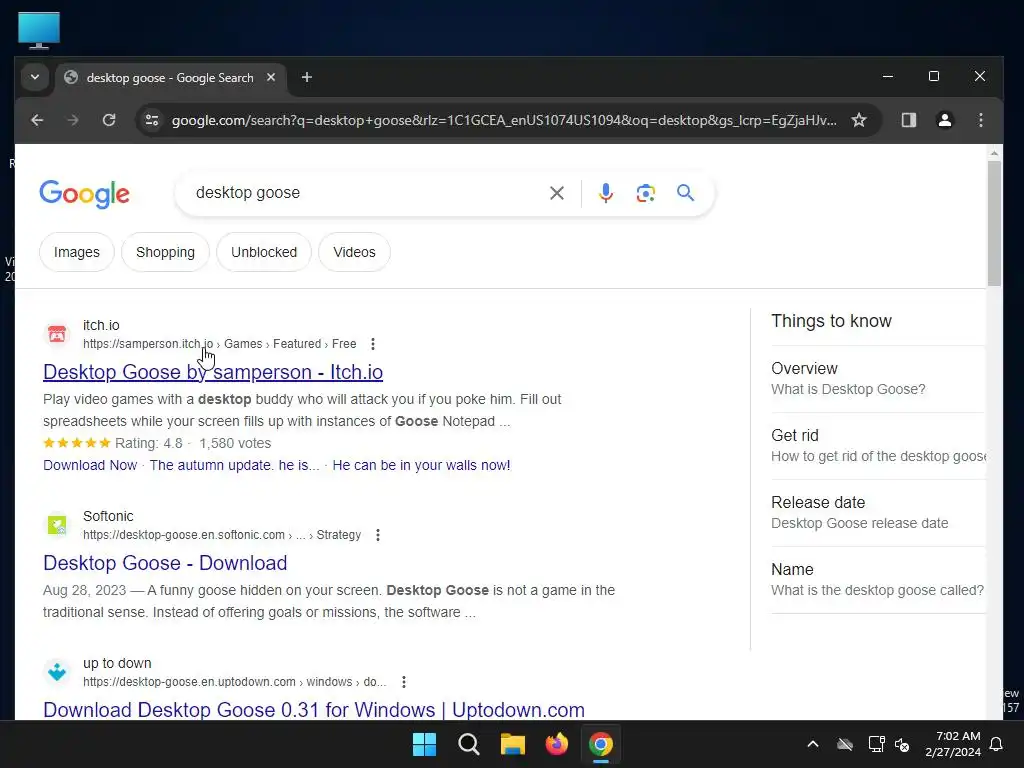
Task: Go to Google homepage via logo
Action: 84,194
